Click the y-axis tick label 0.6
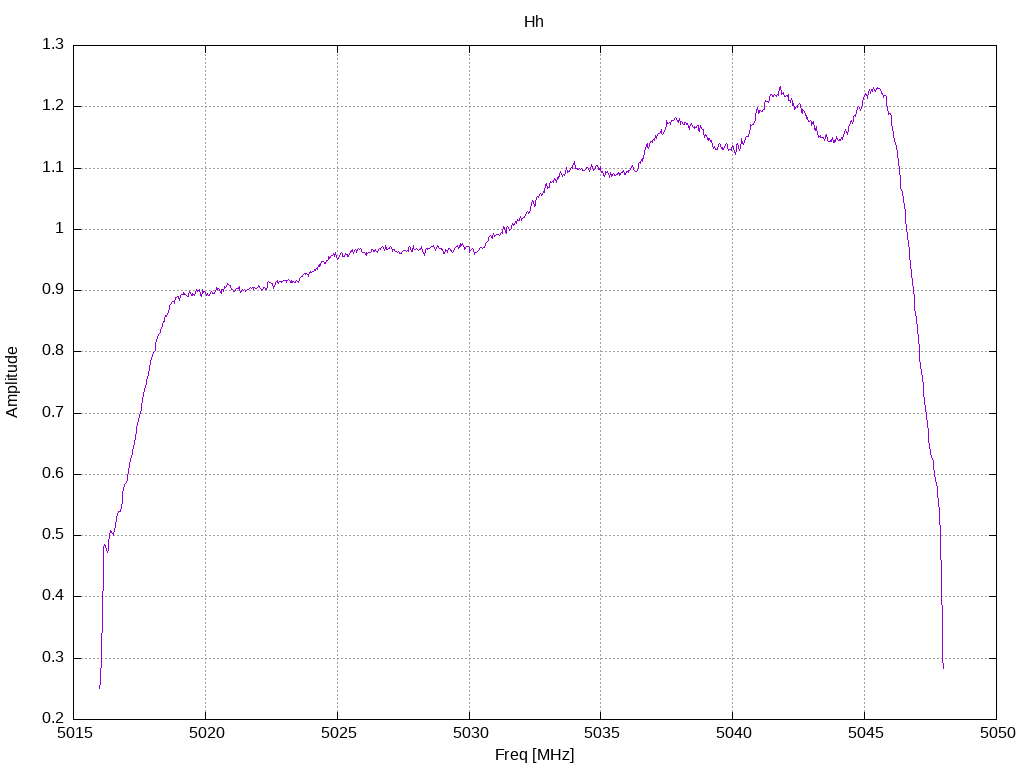The height and width of the screenshot is (768, 1024). tap(53, 473)
